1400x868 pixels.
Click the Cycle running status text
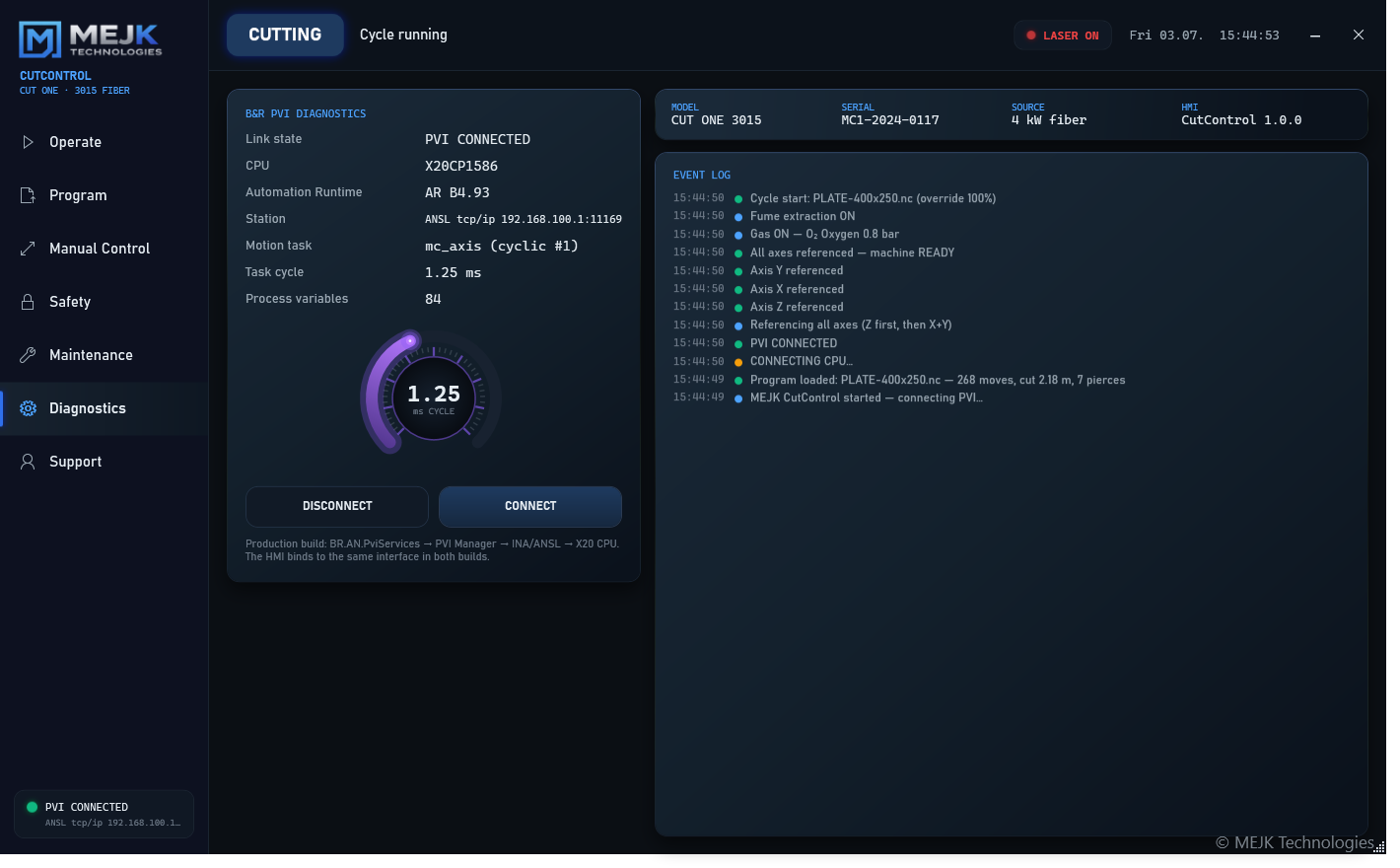(x=403, y=35)
